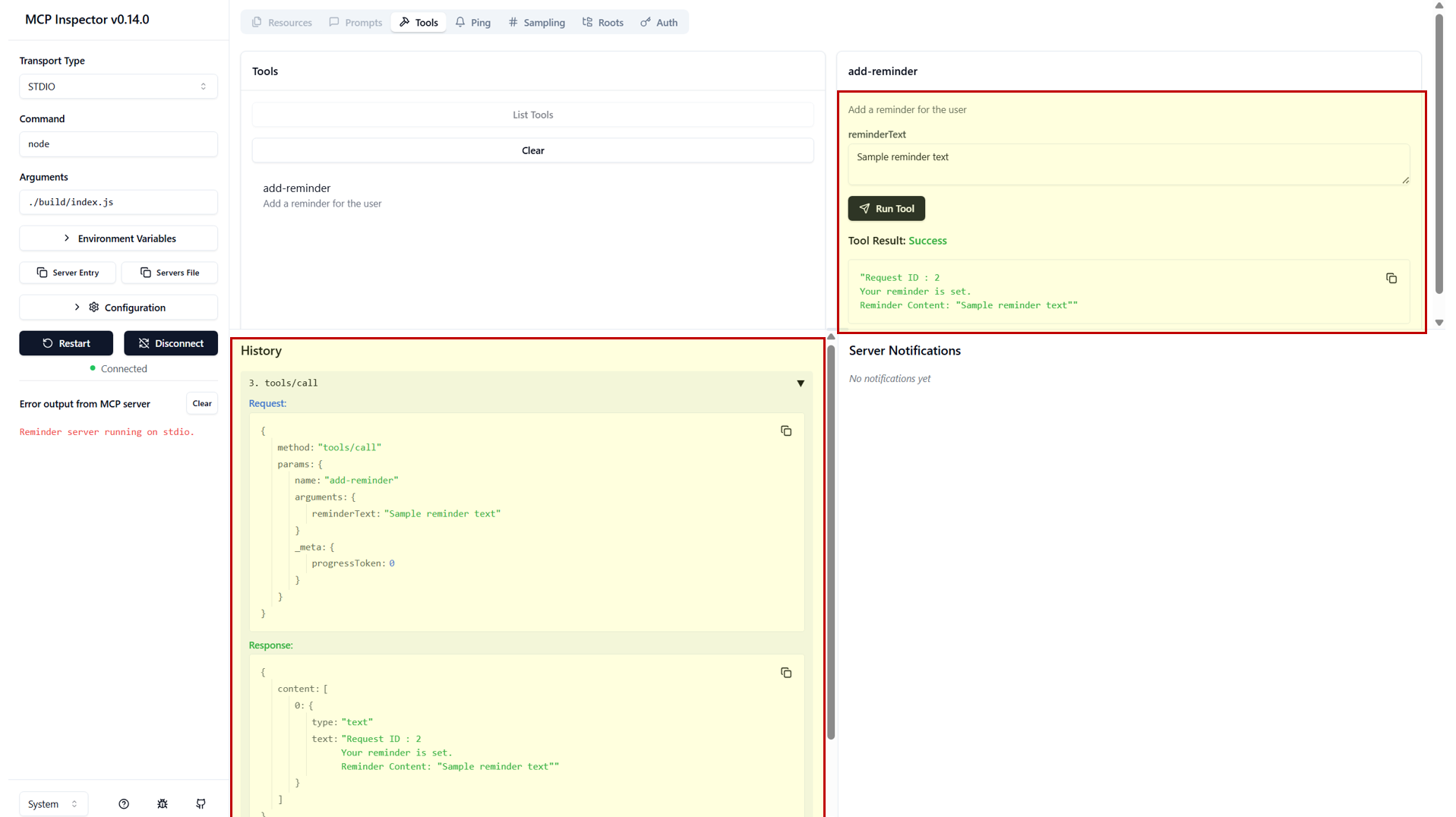Viewport: 1456px width, 817px height.
Task: Click the Run Tool paper plane icon
Action: coord(864,209)
